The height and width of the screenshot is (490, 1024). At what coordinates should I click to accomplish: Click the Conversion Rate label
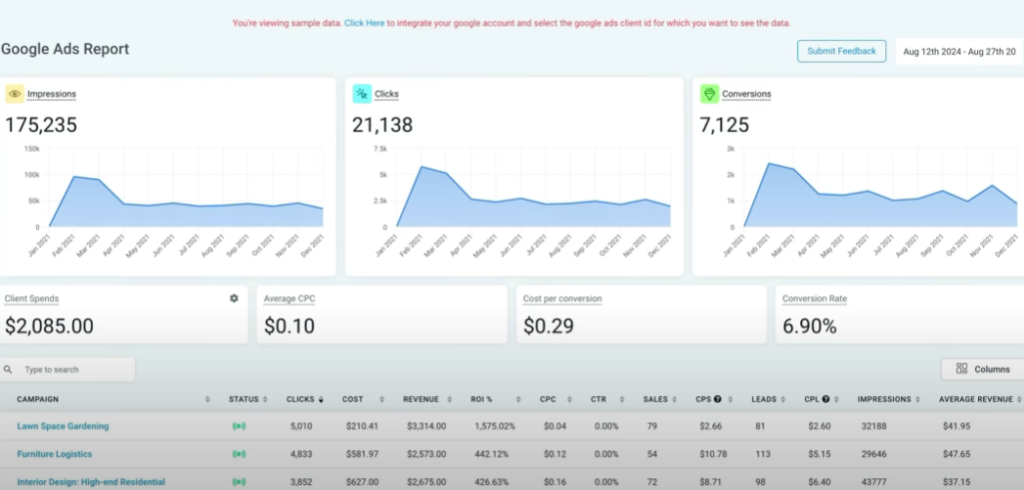coord(814,299)
